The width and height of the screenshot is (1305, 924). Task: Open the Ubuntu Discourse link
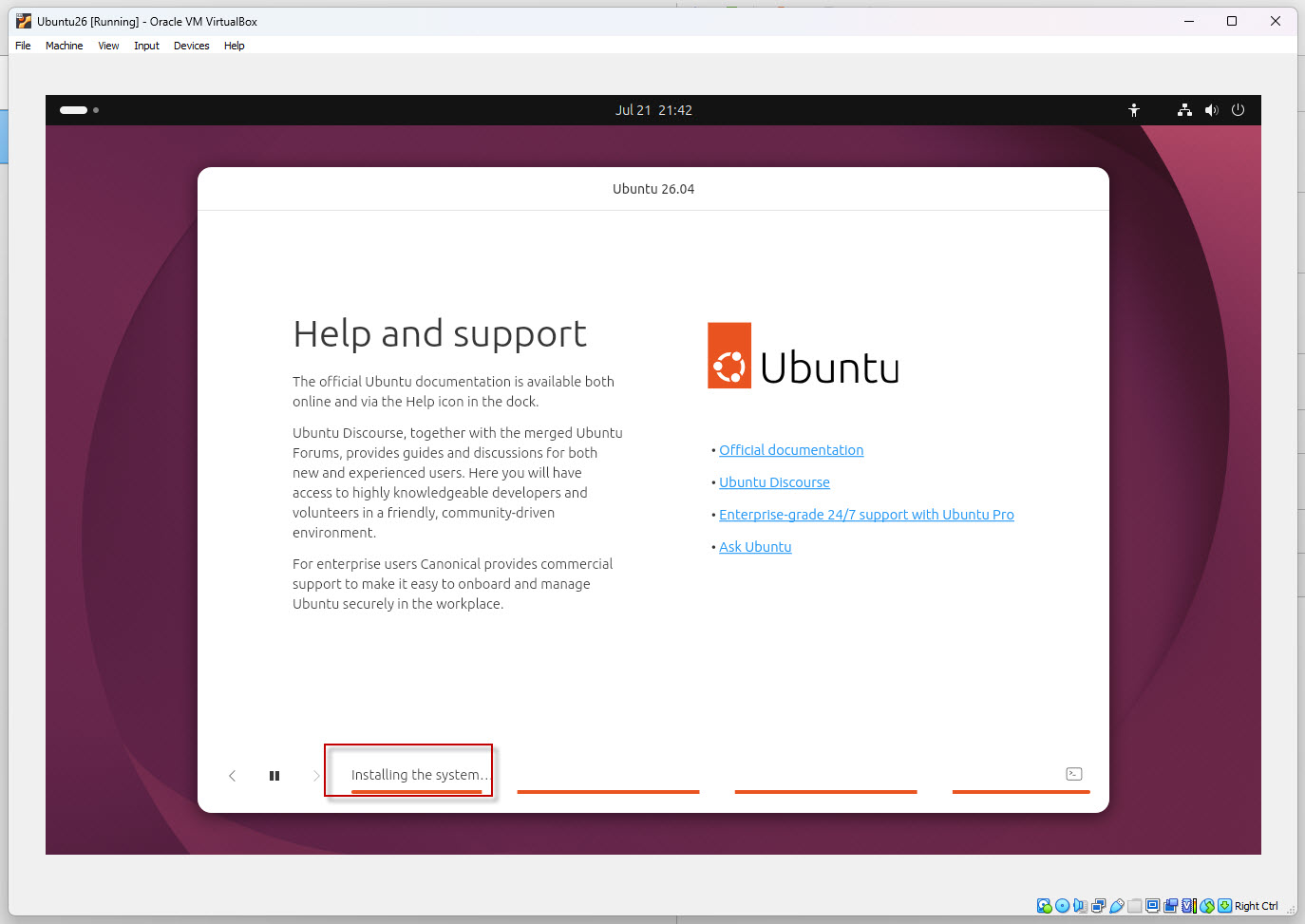click(774, 482)
